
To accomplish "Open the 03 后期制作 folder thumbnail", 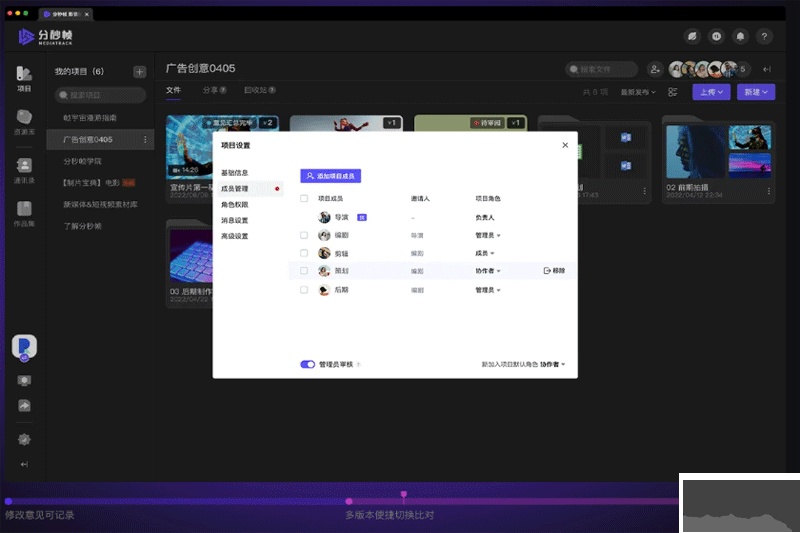I will pos(191,256).
